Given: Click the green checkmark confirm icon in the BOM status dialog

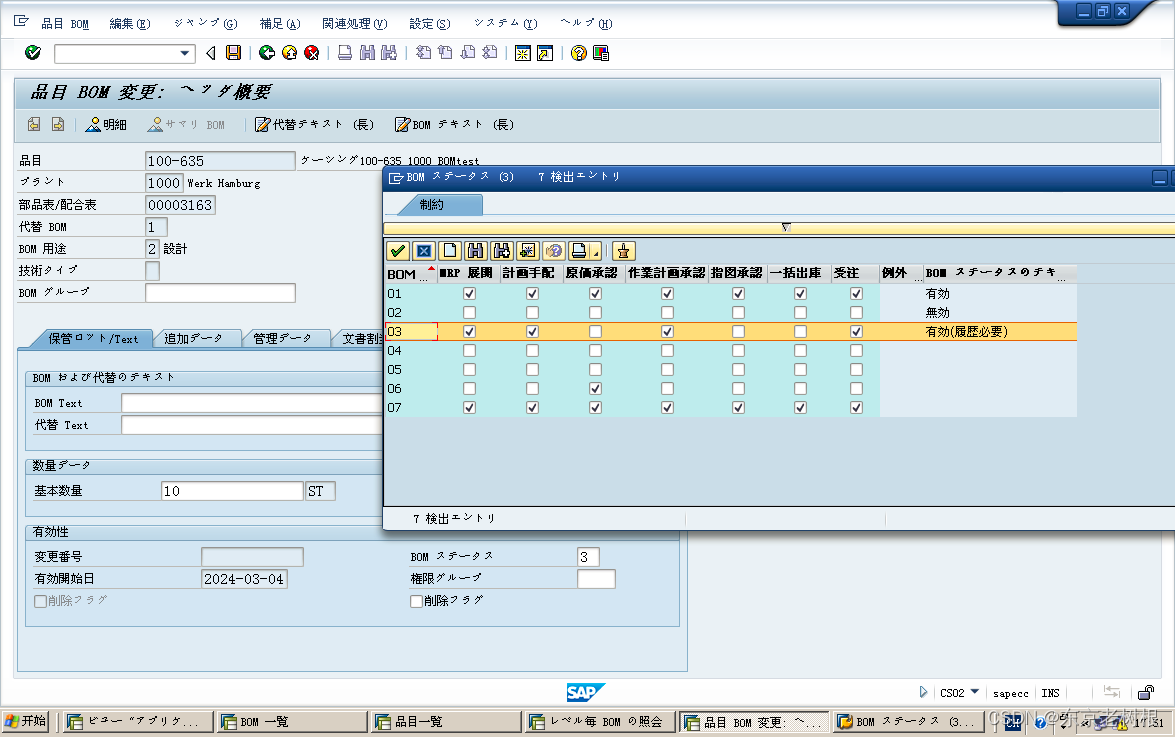Looking at the screenshot, I should [396, 251].
